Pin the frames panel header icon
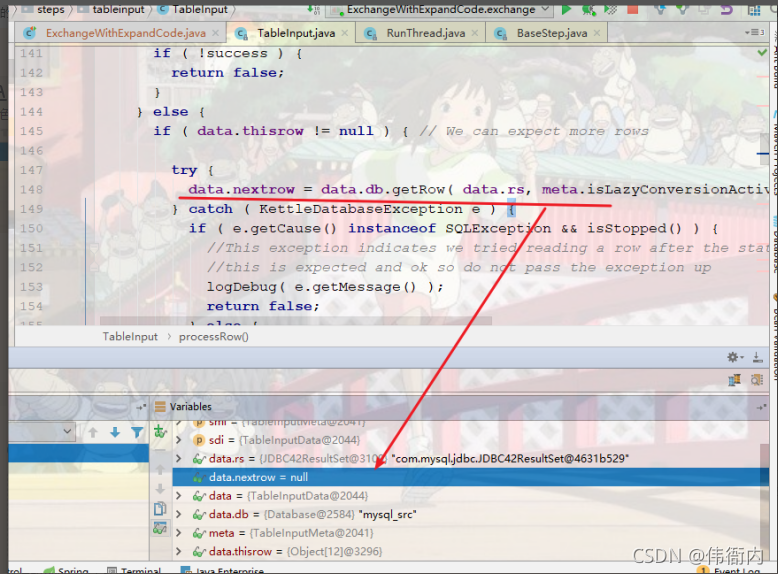This screenshot has height=574, width=778. tap(141, 407)
